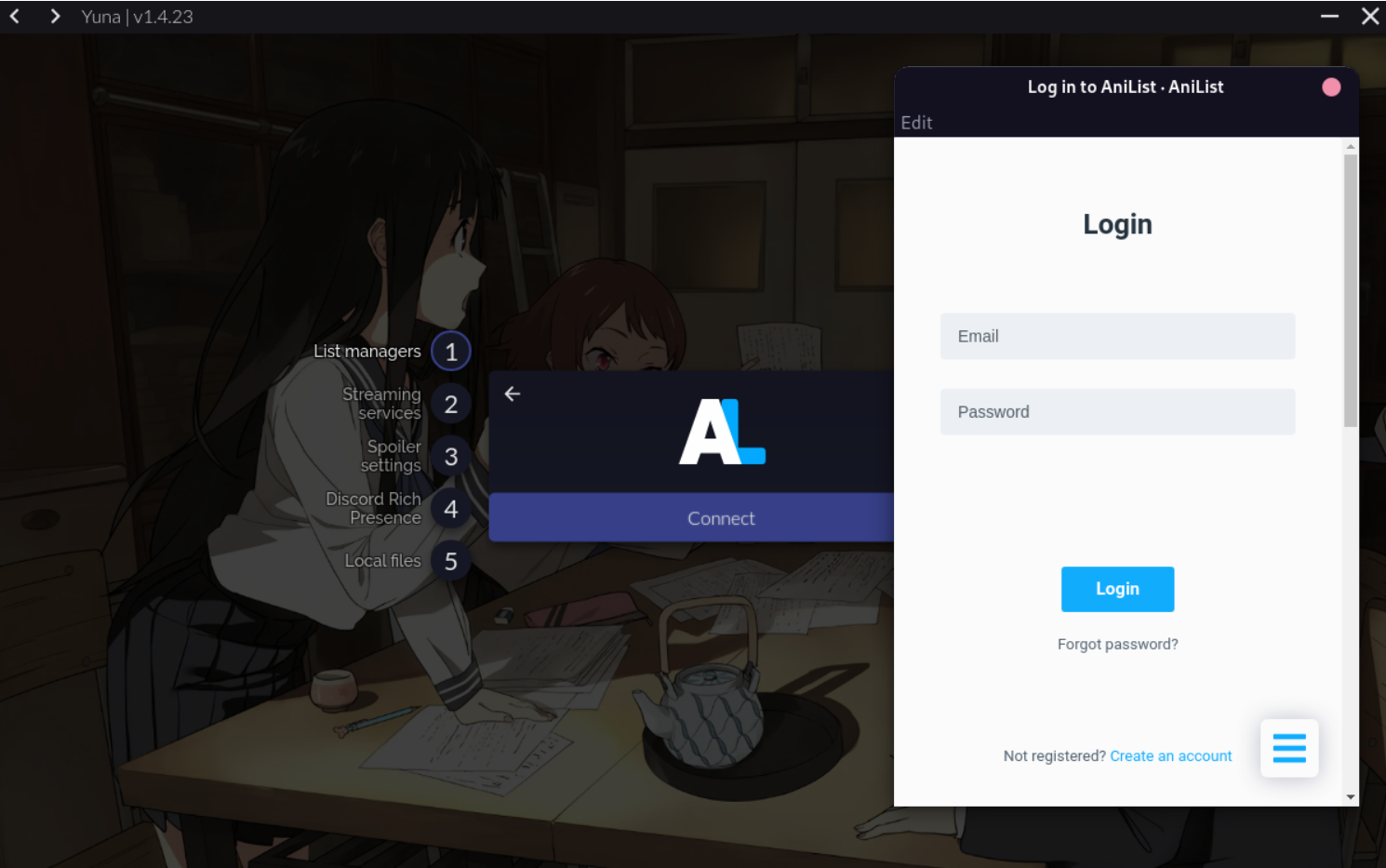Select step 1 List managers
Viewport: 1386px width, 868px height.
point(451,351)
